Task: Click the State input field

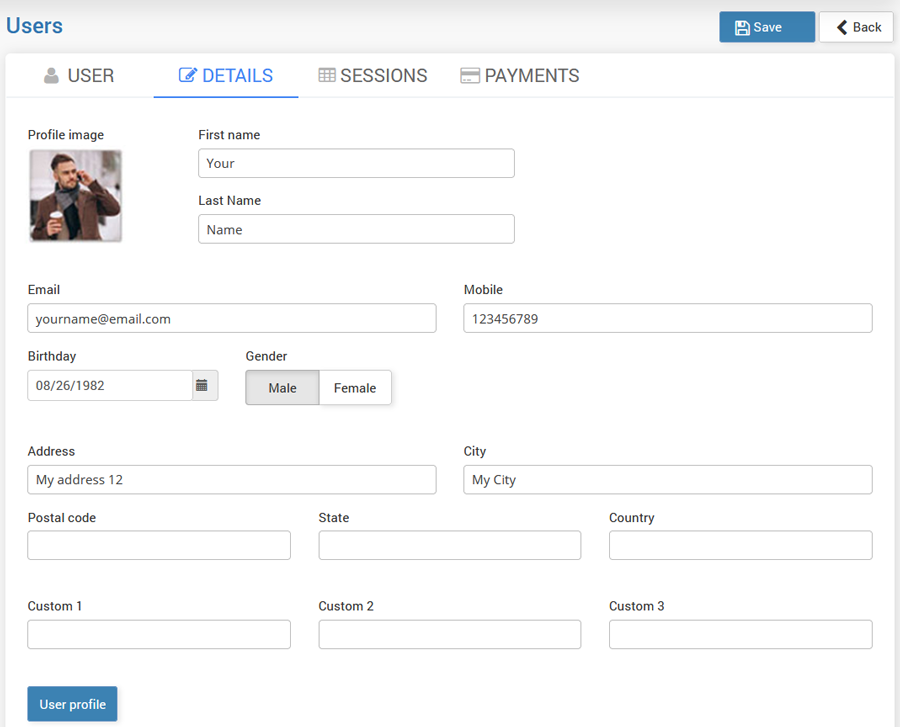Action: coord(450,545)
